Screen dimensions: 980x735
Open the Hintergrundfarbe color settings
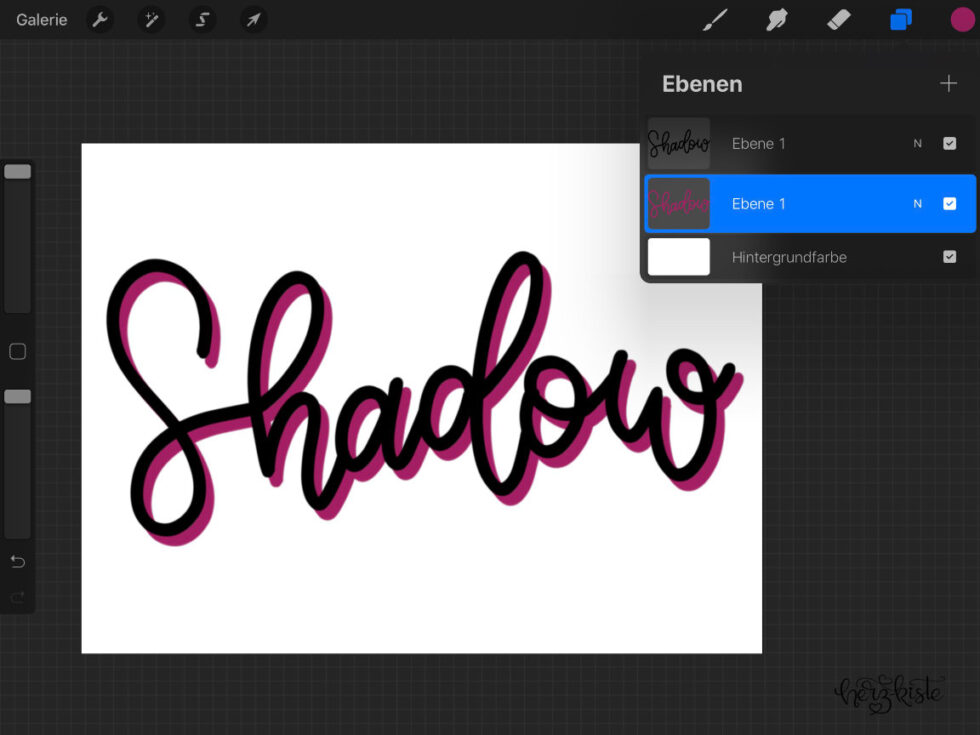point(678,257)
